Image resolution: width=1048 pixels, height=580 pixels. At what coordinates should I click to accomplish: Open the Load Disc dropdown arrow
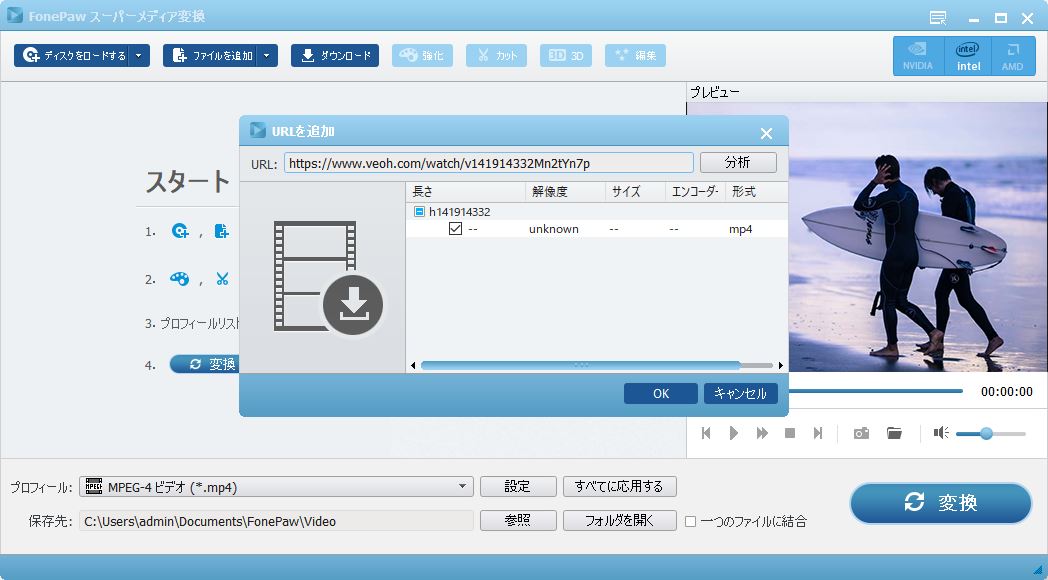pos(139,55)
